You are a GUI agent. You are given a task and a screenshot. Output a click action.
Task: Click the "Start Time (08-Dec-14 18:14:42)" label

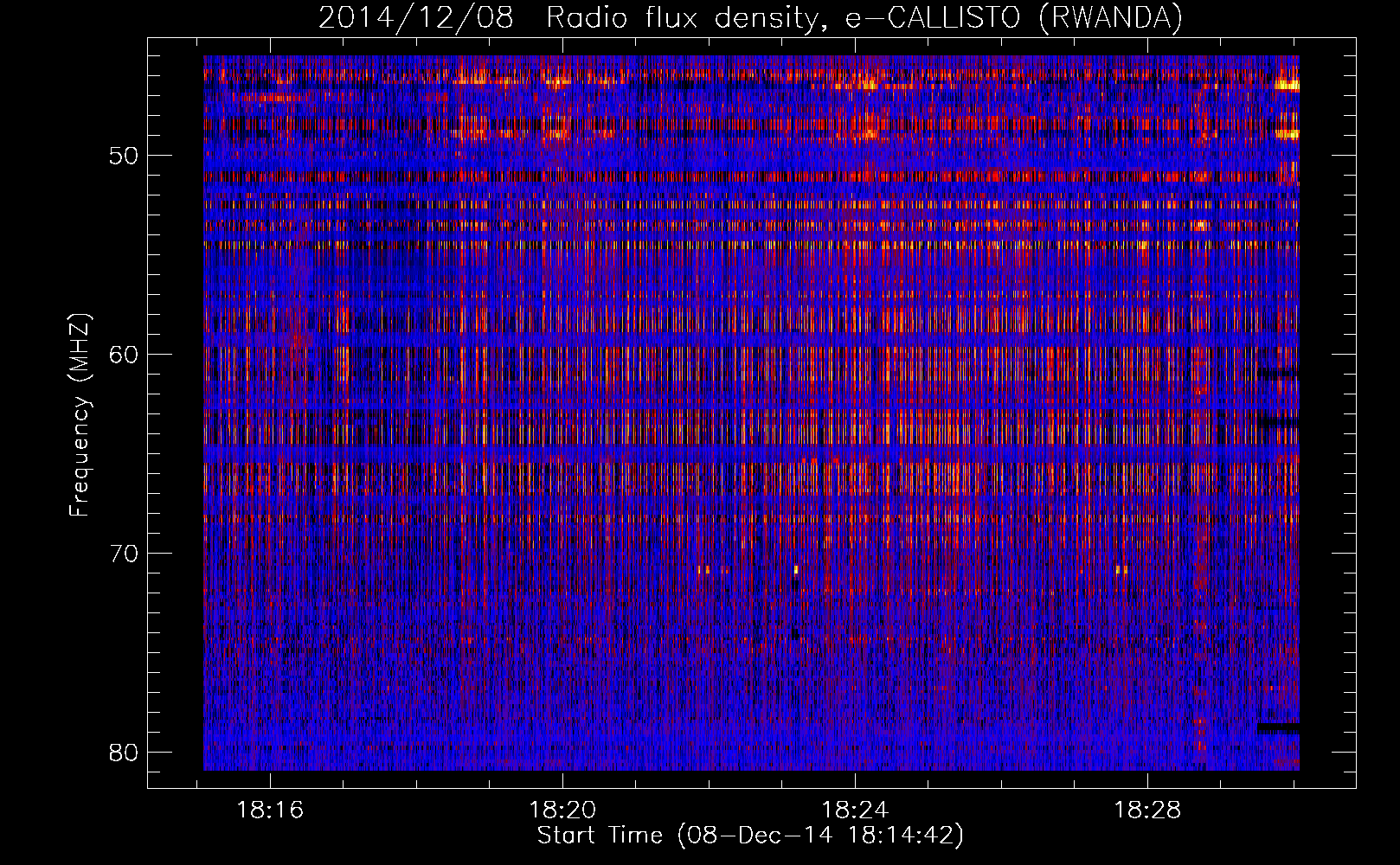[750, 836]
